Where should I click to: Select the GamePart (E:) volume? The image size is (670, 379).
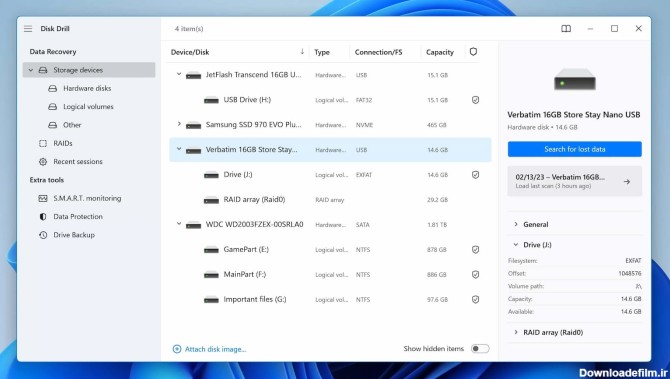click(x=330, y=250)
